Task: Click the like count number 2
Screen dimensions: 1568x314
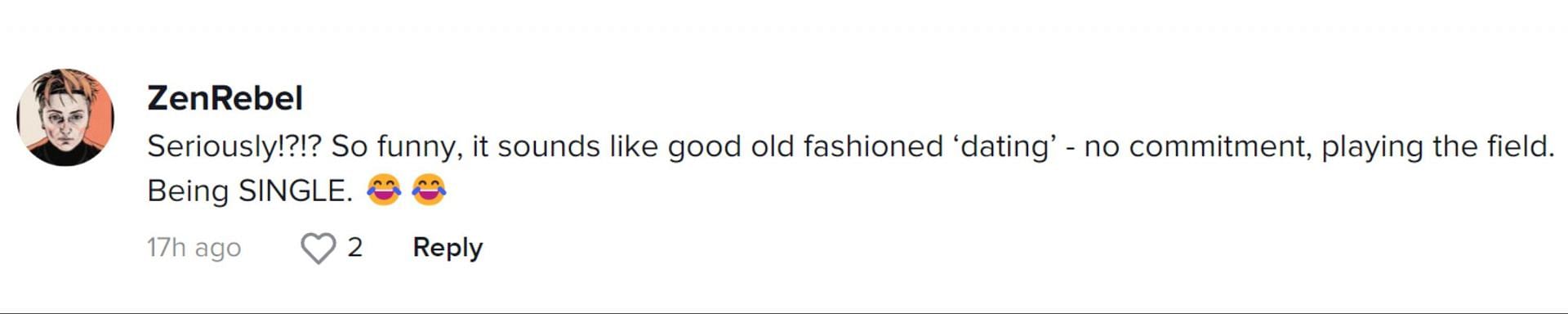Action: click(354, 247)
